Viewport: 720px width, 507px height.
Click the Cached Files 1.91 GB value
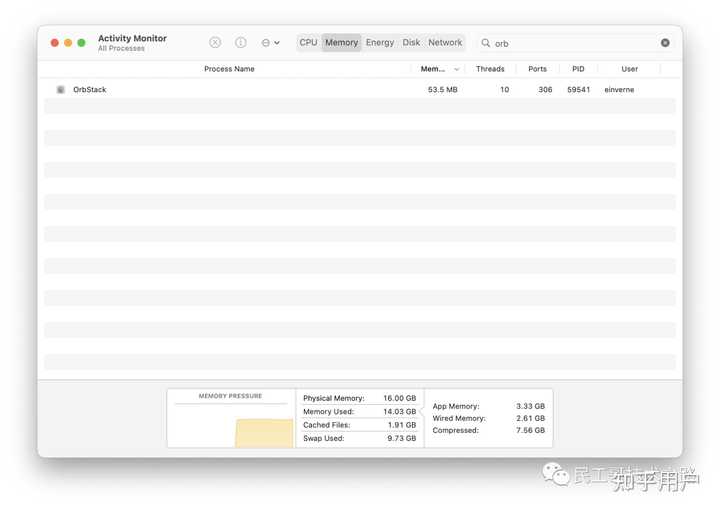coord(402,425)
